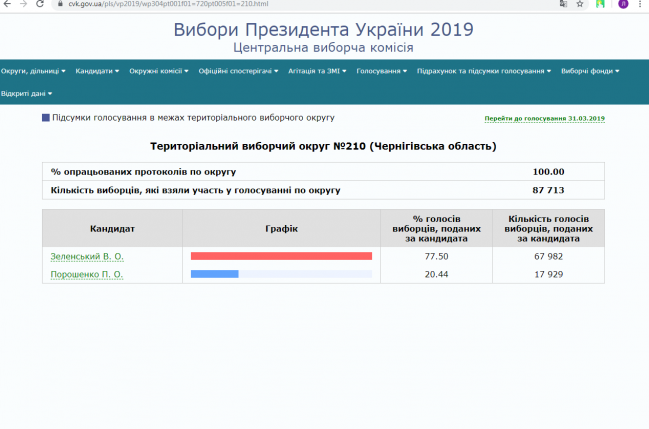The image size is (649, 429).
Task: Expand the Округи, дільниці dropdown menu
Action: click(33, 71)
